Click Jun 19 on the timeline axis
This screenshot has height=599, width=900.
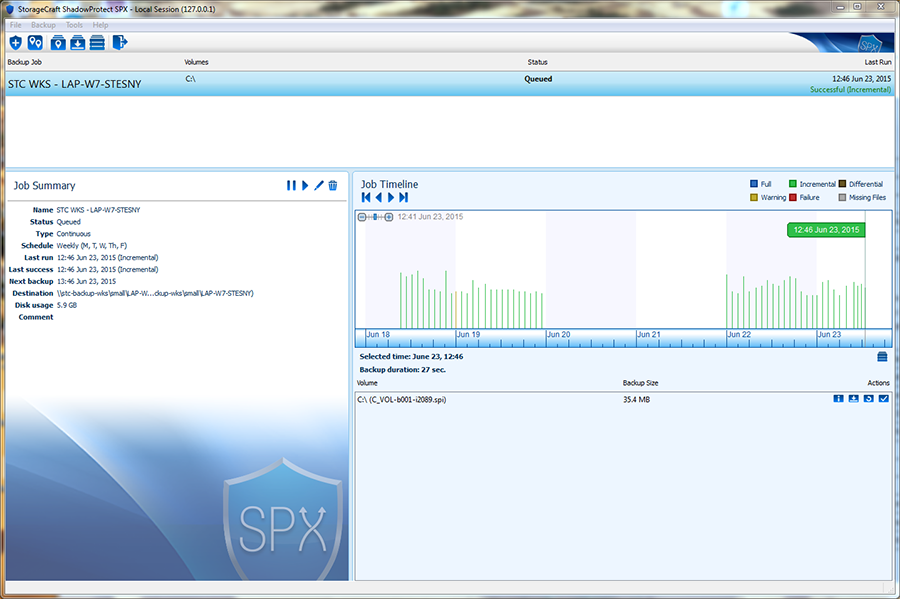[x=468, y=334]
